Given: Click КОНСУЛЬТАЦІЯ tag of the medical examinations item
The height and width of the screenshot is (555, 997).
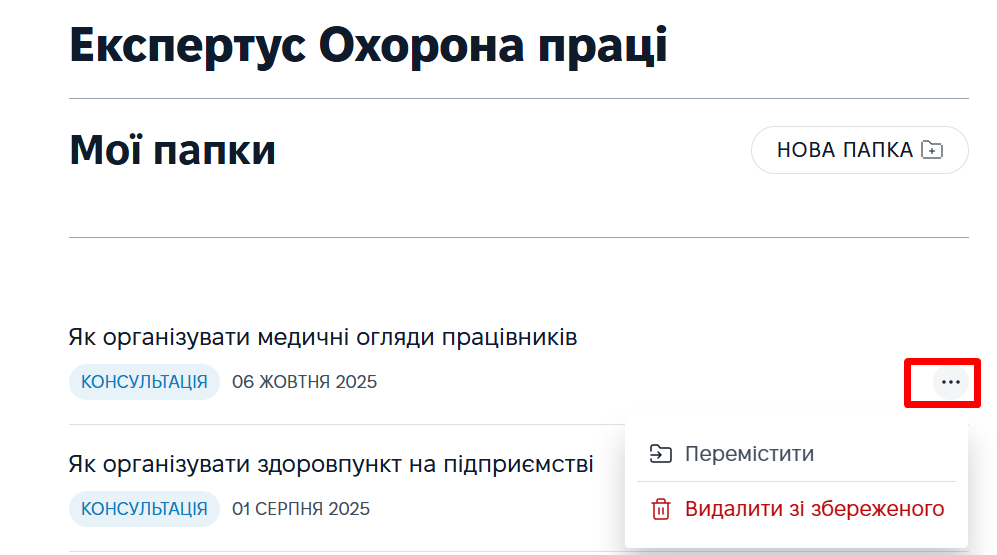Looking at the screenshot, I should pyautogui.click(x=144, y=382).
